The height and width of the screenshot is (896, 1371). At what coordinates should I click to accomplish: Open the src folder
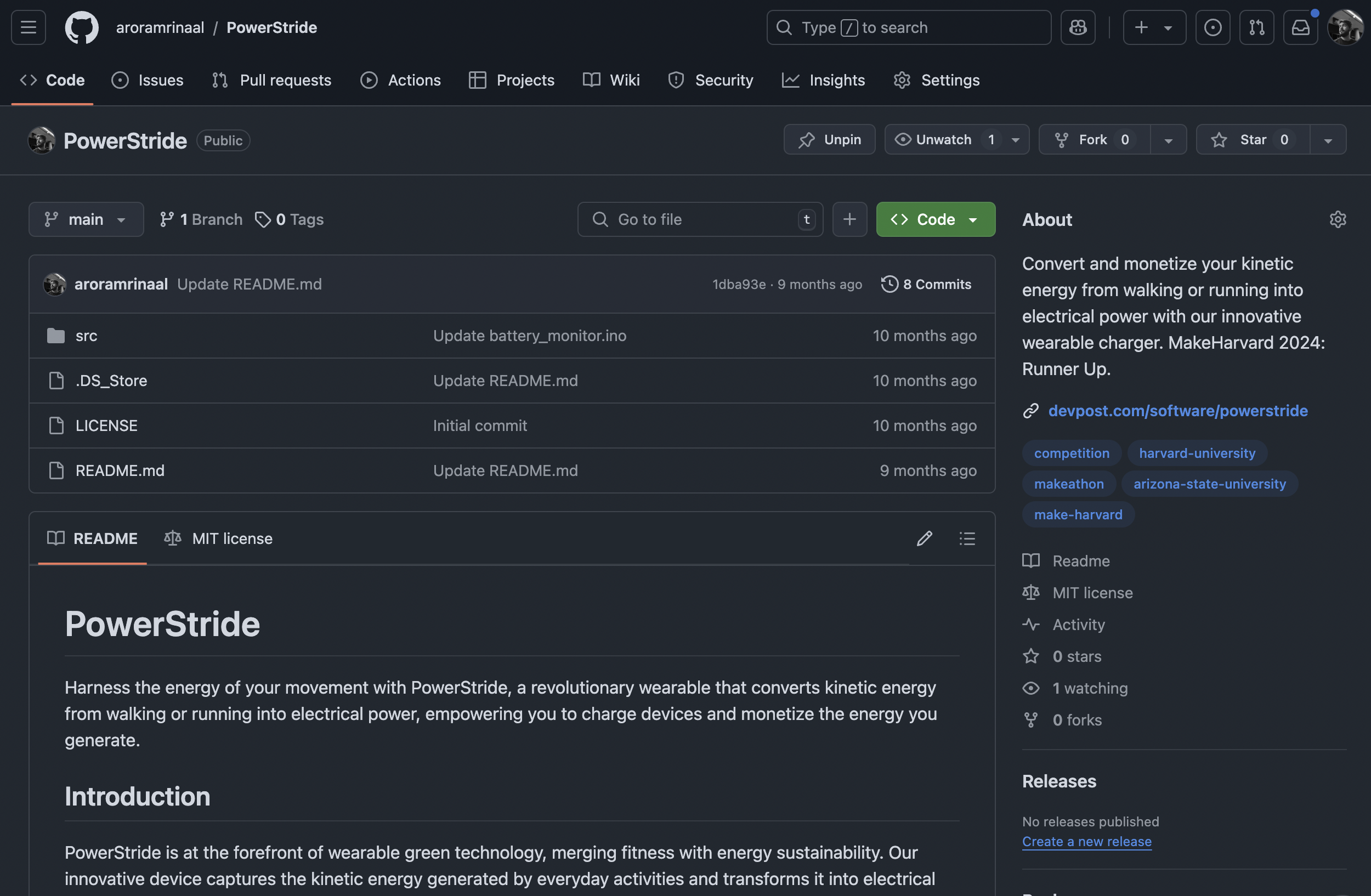pos(87,336)
